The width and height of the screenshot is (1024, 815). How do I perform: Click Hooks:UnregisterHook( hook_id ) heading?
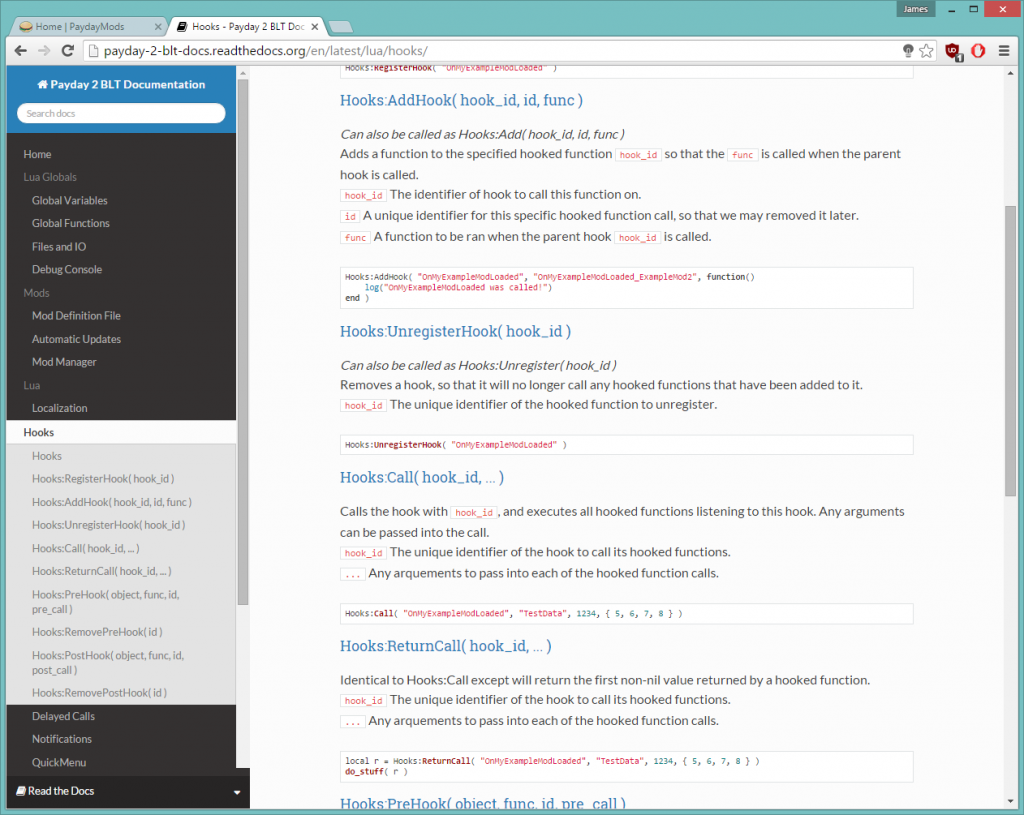pos(455,331)
